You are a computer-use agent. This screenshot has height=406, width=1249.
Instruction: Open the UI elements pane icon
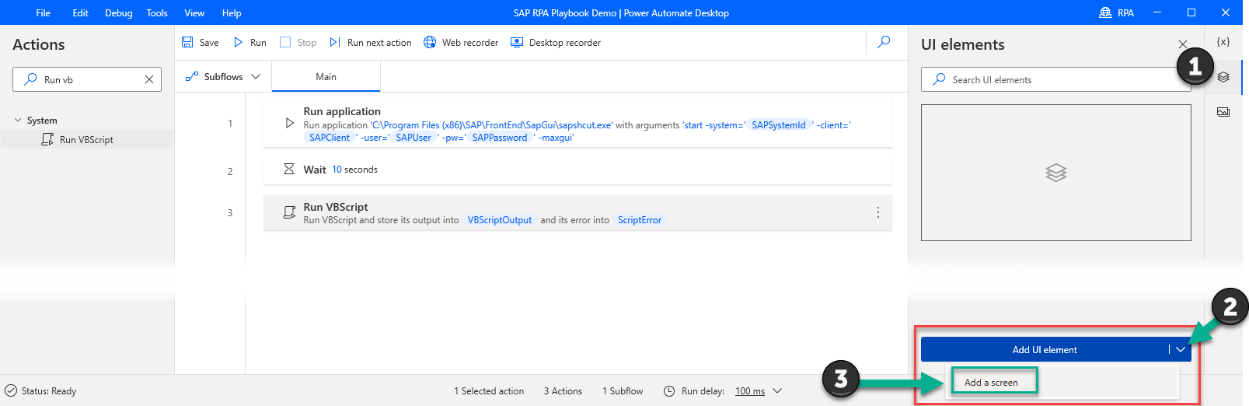1223,77
